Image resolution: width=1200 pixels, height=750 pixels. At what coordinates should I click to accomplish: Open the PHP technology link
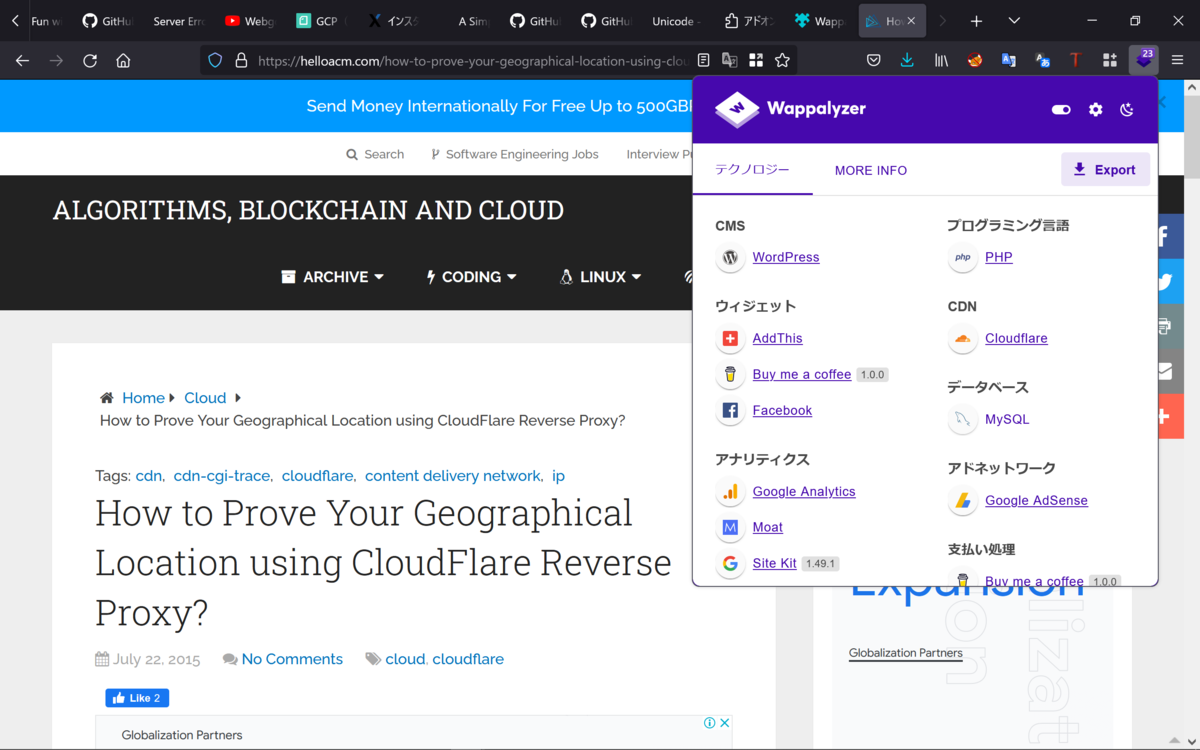(x=999, y=257)
